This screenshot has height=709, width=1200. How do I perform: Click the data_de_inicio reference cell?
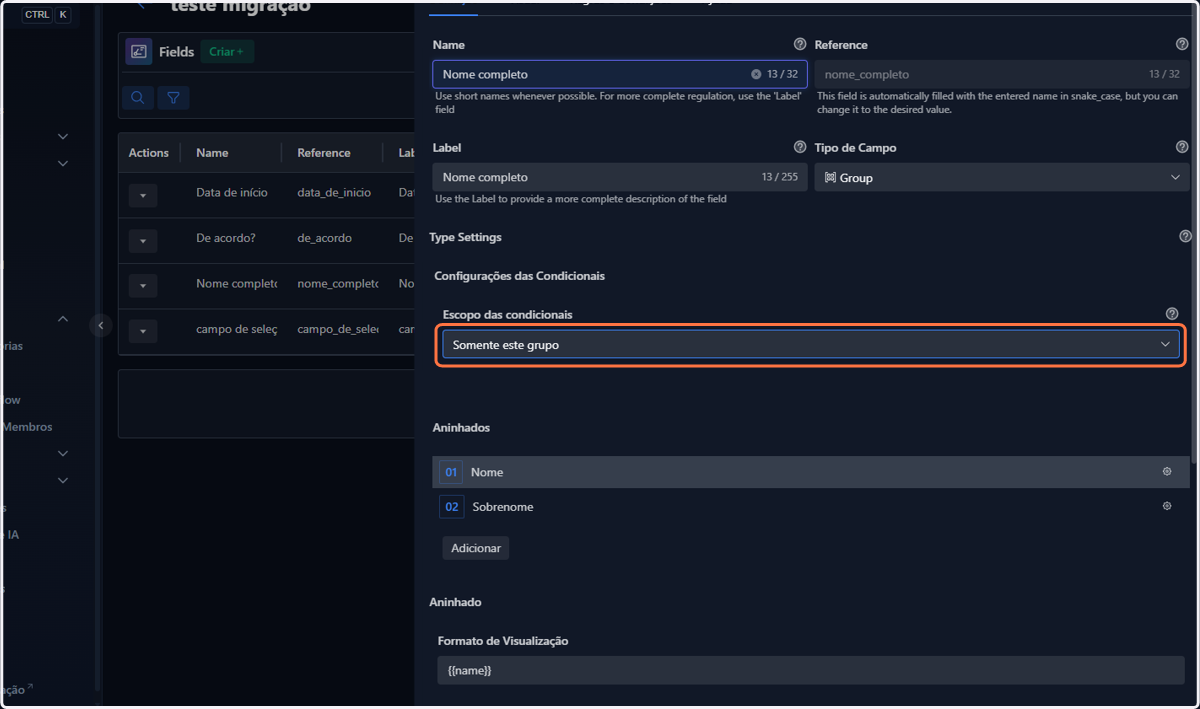click(334, 192)
